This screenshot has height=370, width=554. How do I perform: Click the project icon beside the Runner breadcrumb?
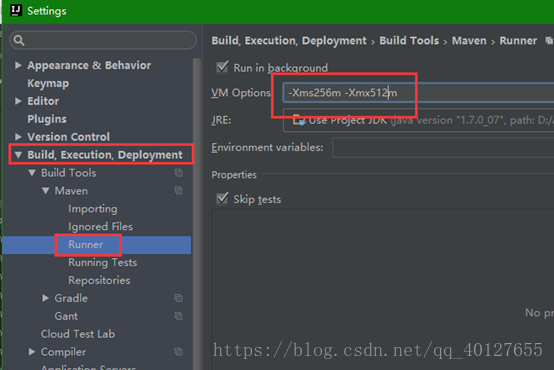click(549, 41)
